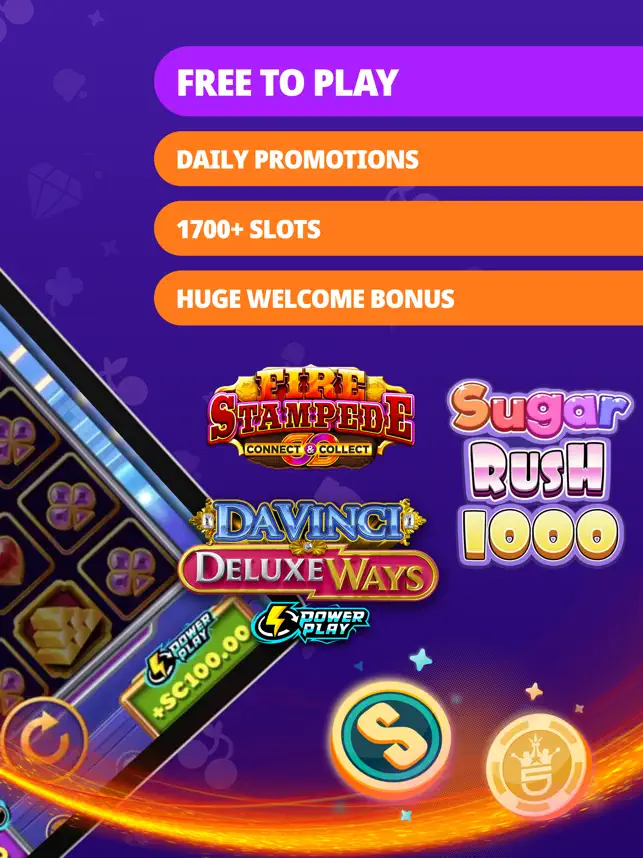Click the Fire Stampede game logo
This screenshot has width=643, height=858.
[x=310, y=417]
